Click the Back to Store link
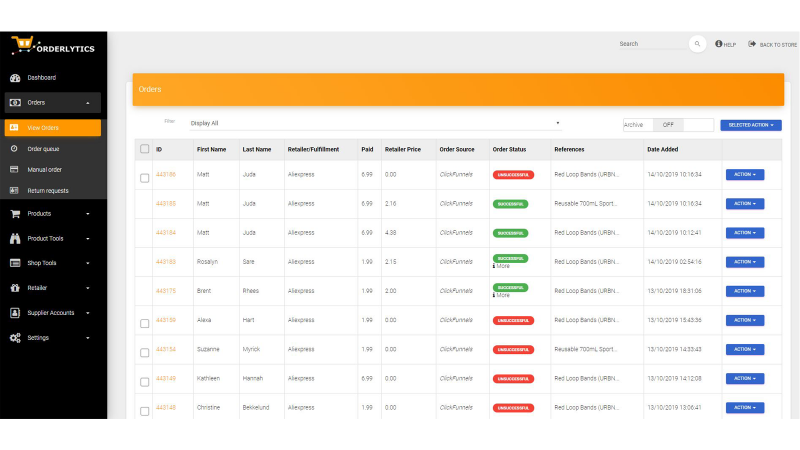 [772, 44]
